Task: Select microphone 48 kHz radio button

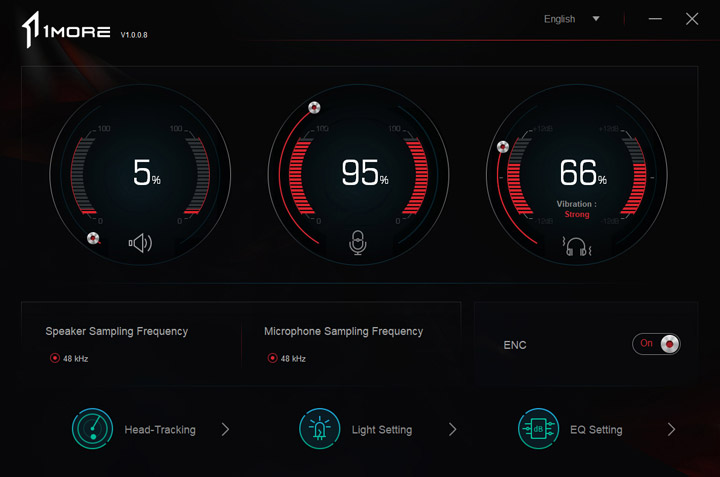Action: pyautogui.click(x=272, y=358)
